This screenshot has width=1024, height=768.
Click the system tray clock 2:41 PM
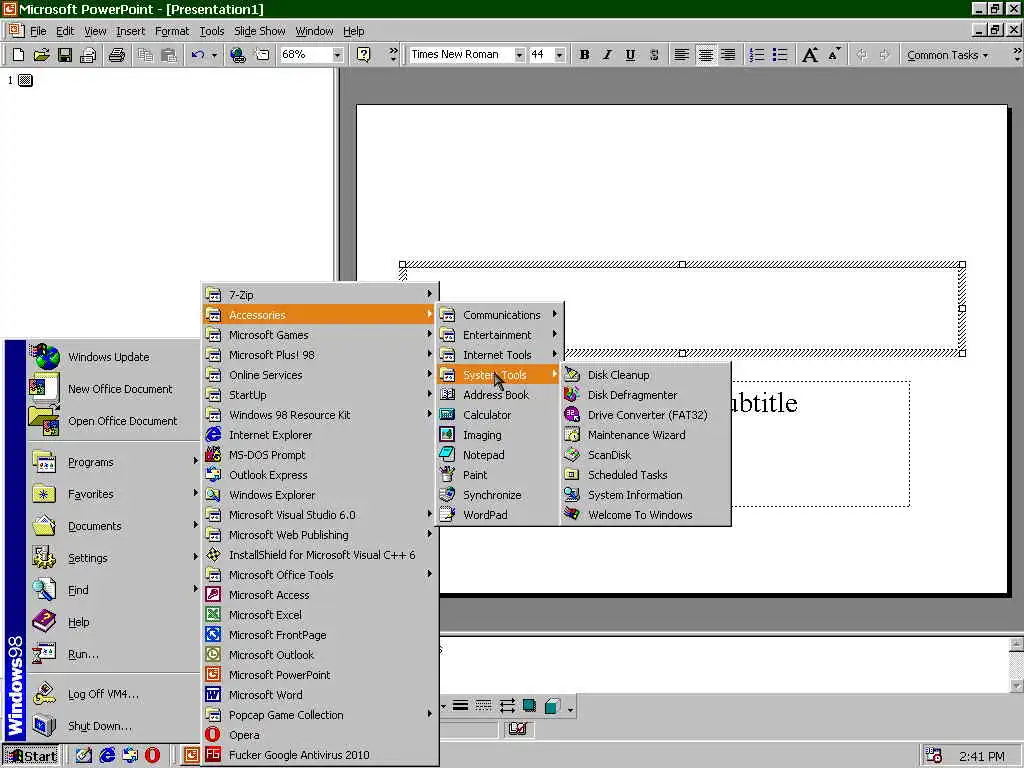pos(982,757)
